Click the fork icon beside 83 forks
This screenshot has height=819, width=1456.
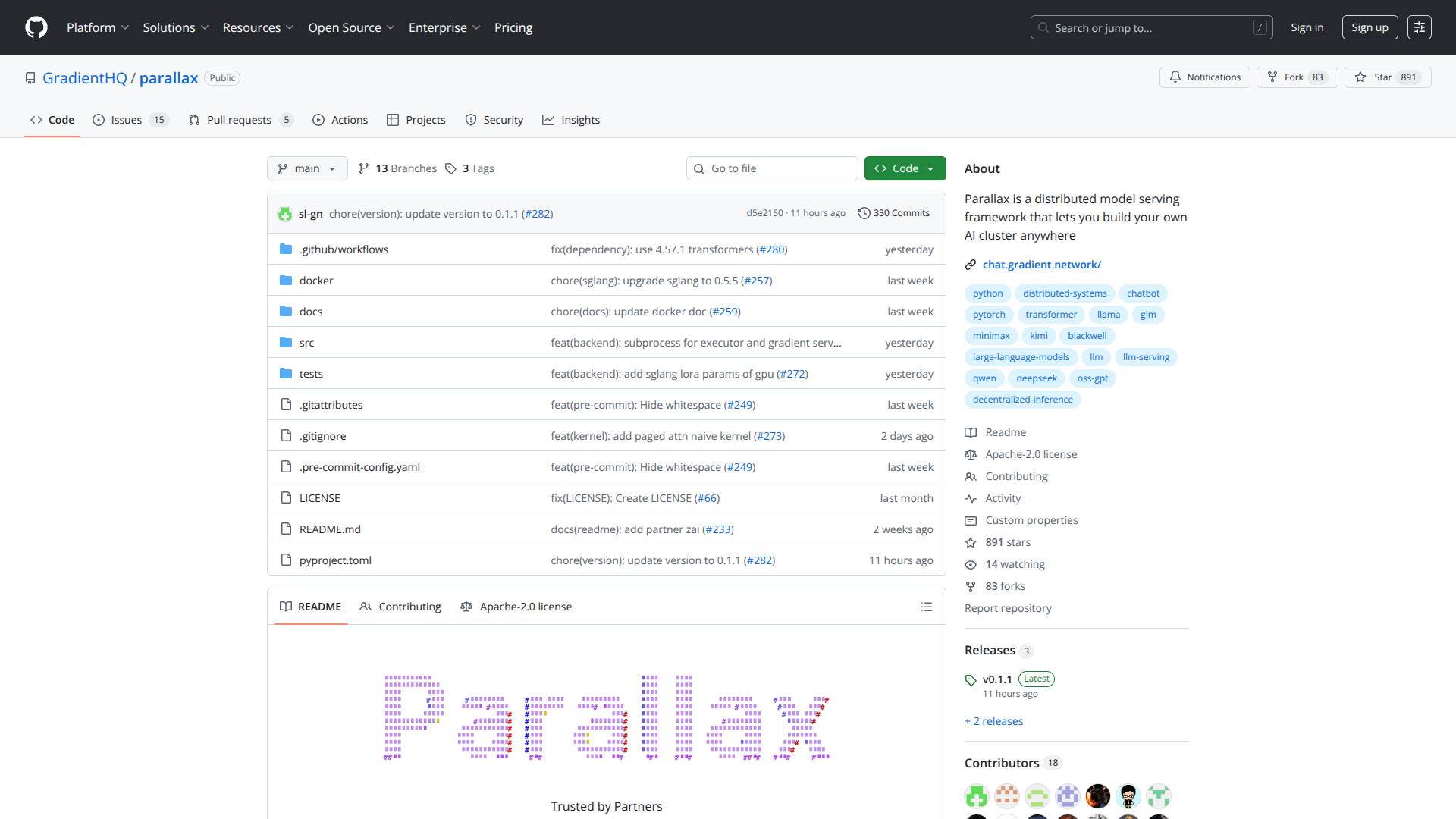(x=971, y=586)
